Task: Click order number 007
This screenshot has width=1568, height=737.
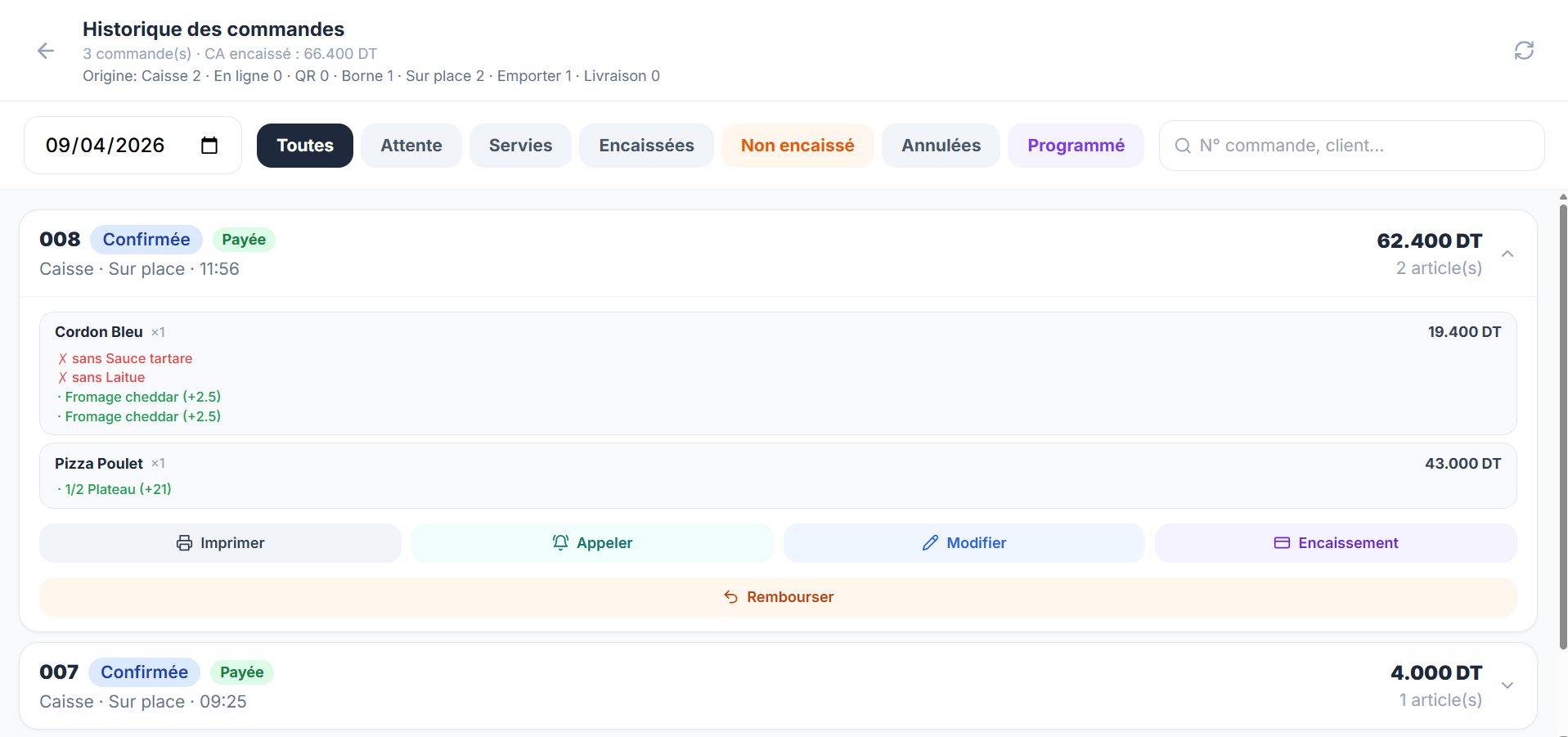Action: (x=59, y=672)
